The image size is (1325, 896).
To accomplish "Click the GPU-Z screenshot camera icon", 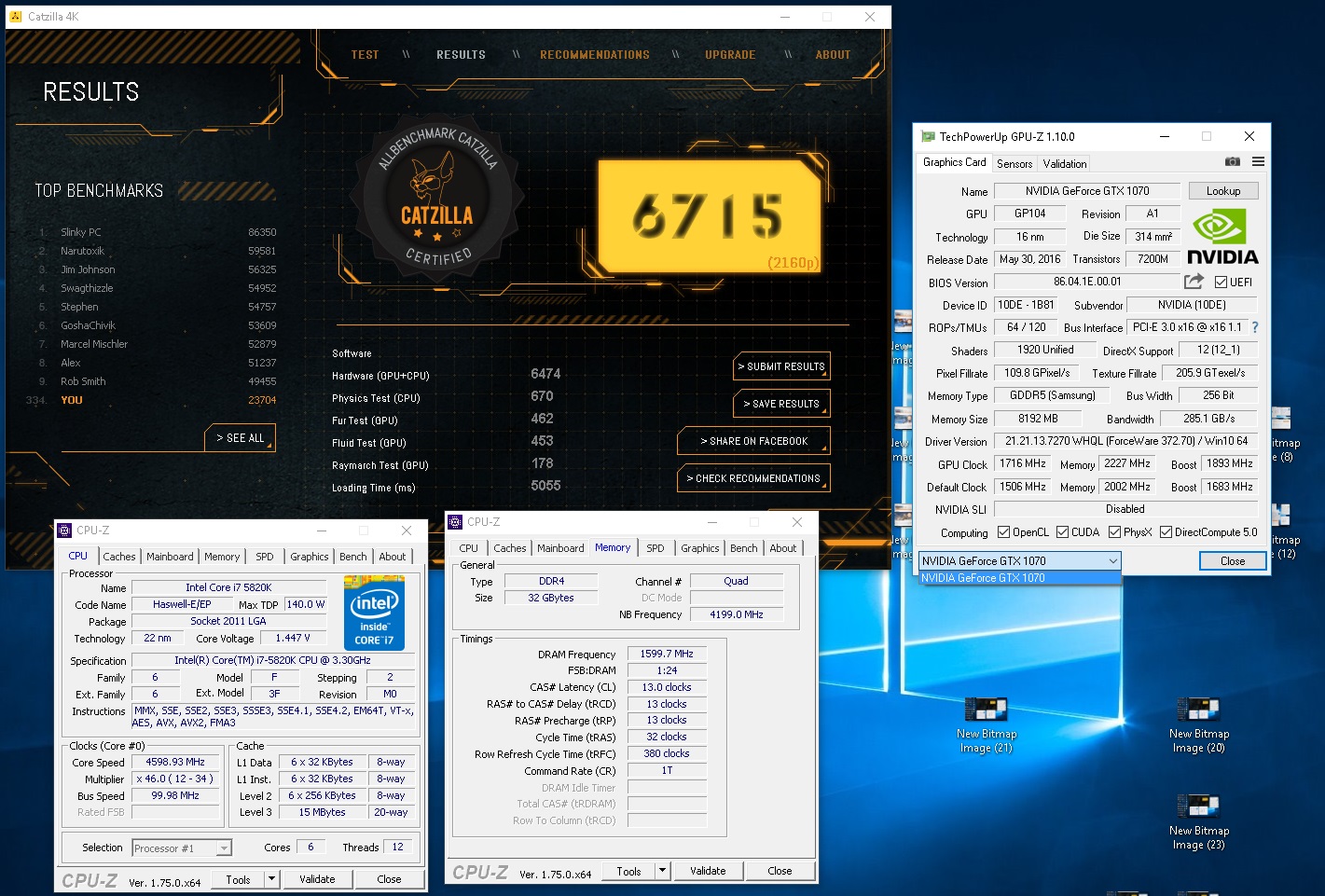I will 1232,162.
